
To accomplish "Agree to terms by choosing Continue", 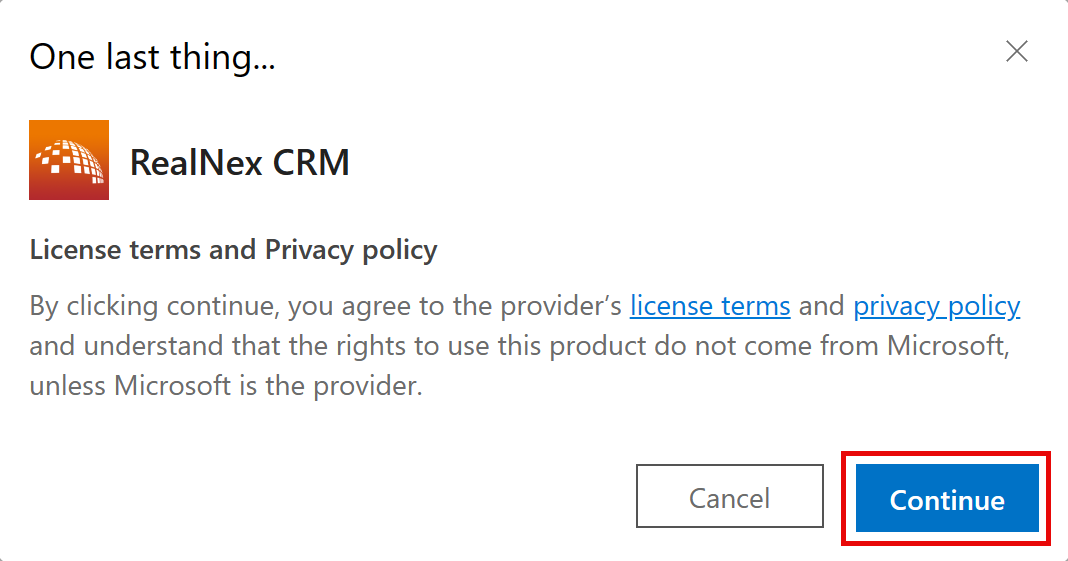I will [947, 498].
